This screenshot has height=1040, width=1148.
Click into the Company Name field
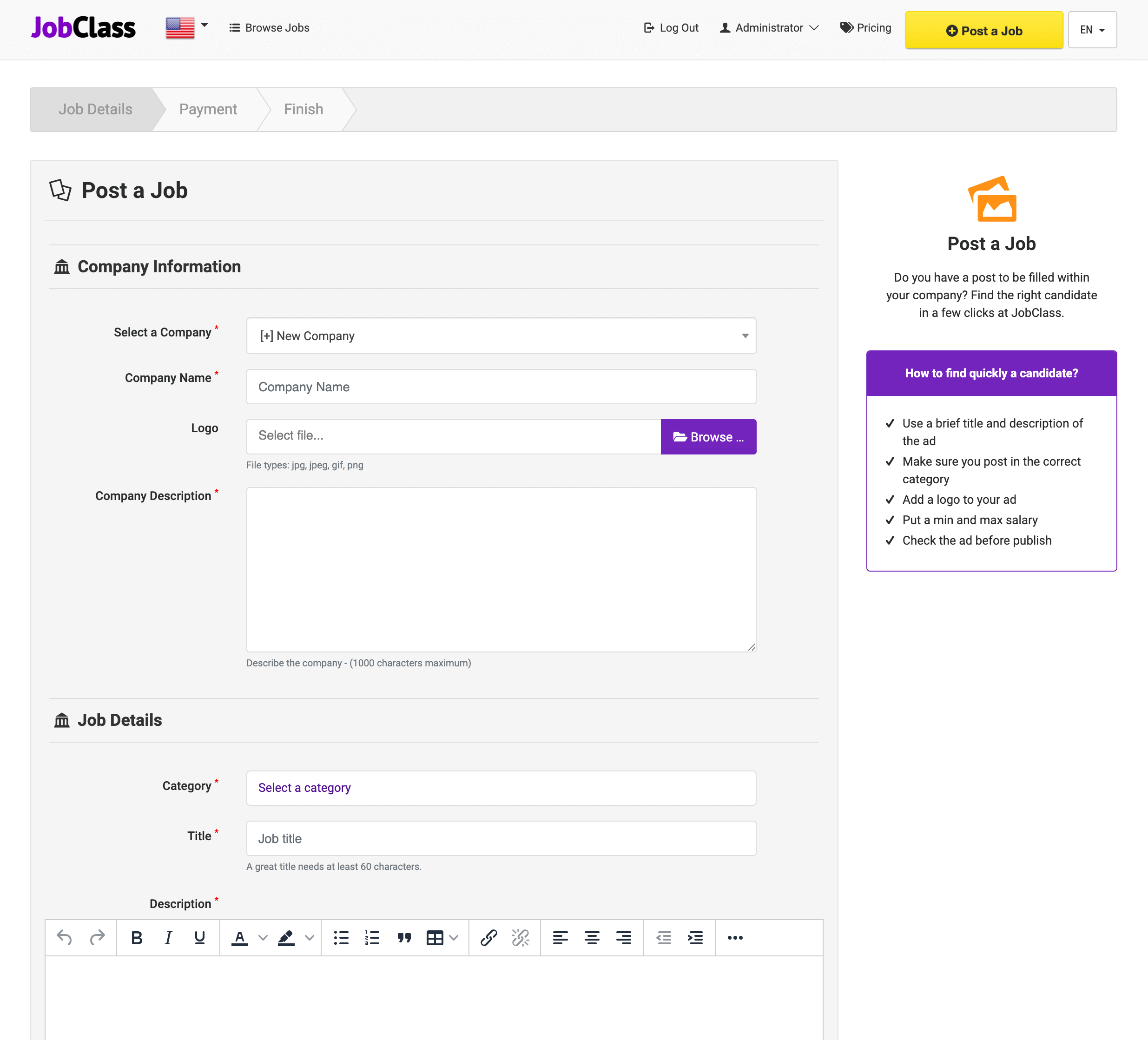501,387
